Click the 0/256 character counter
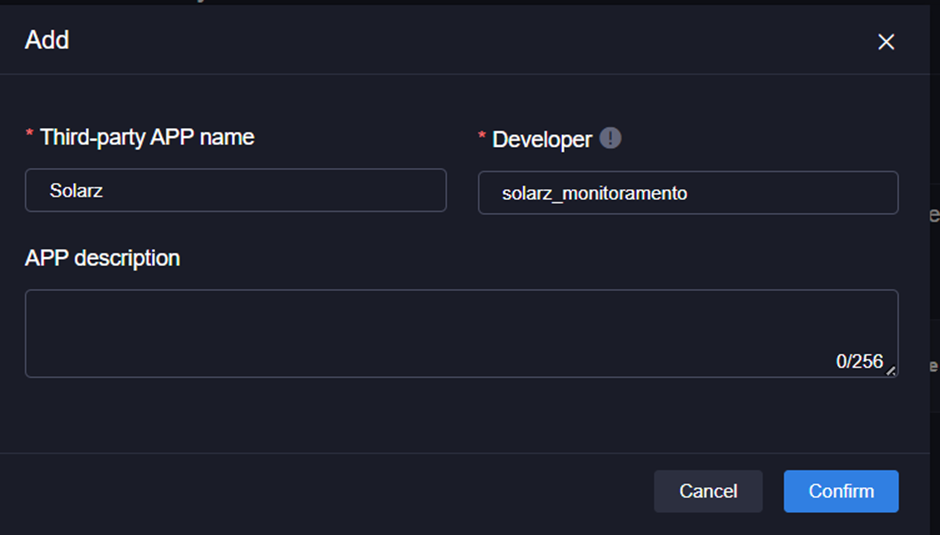Screen dimensions: 940x535 (x=859, y=361)
